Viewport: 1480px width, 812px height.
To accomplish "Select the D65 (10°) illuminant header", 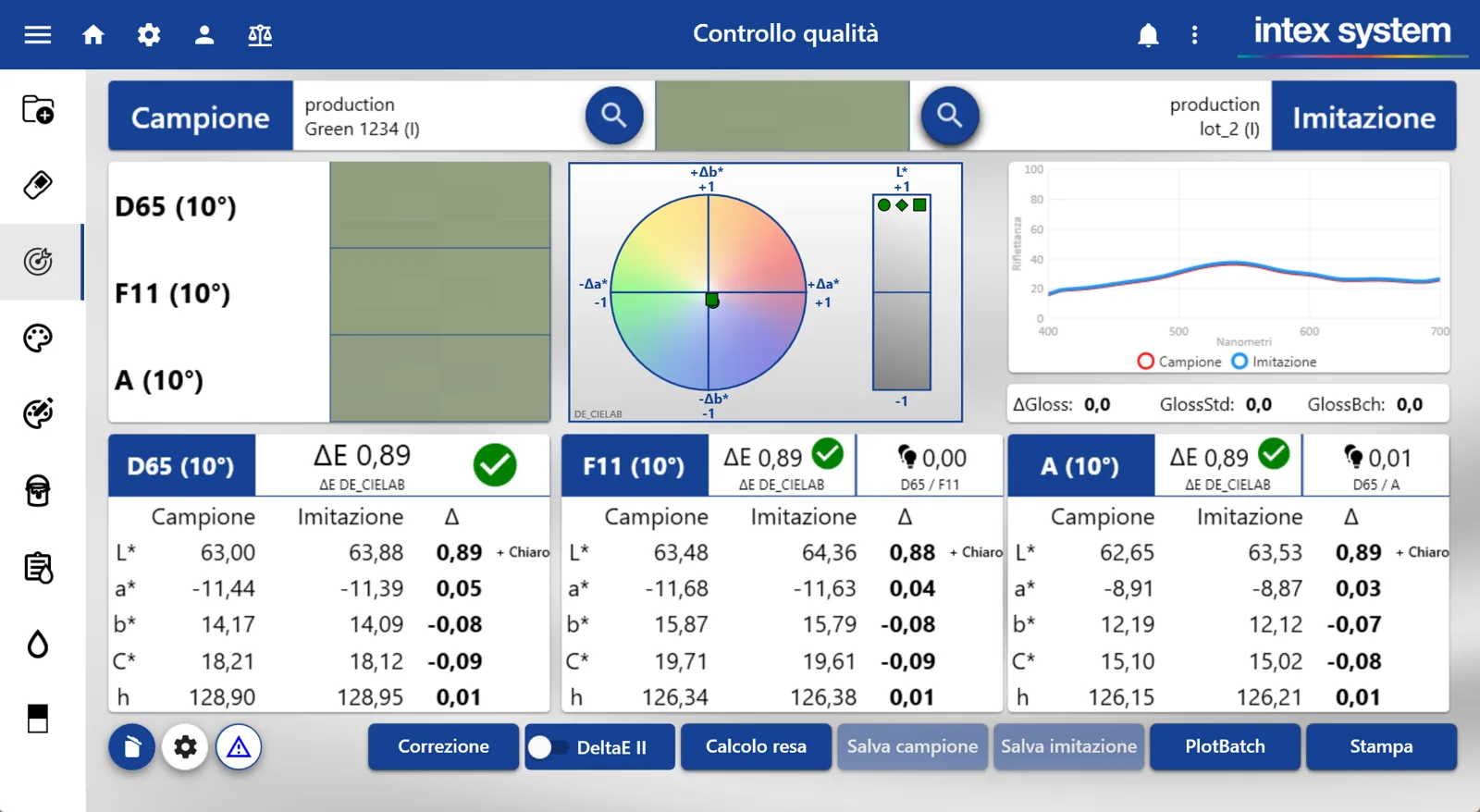I will (x=181, y=465).
